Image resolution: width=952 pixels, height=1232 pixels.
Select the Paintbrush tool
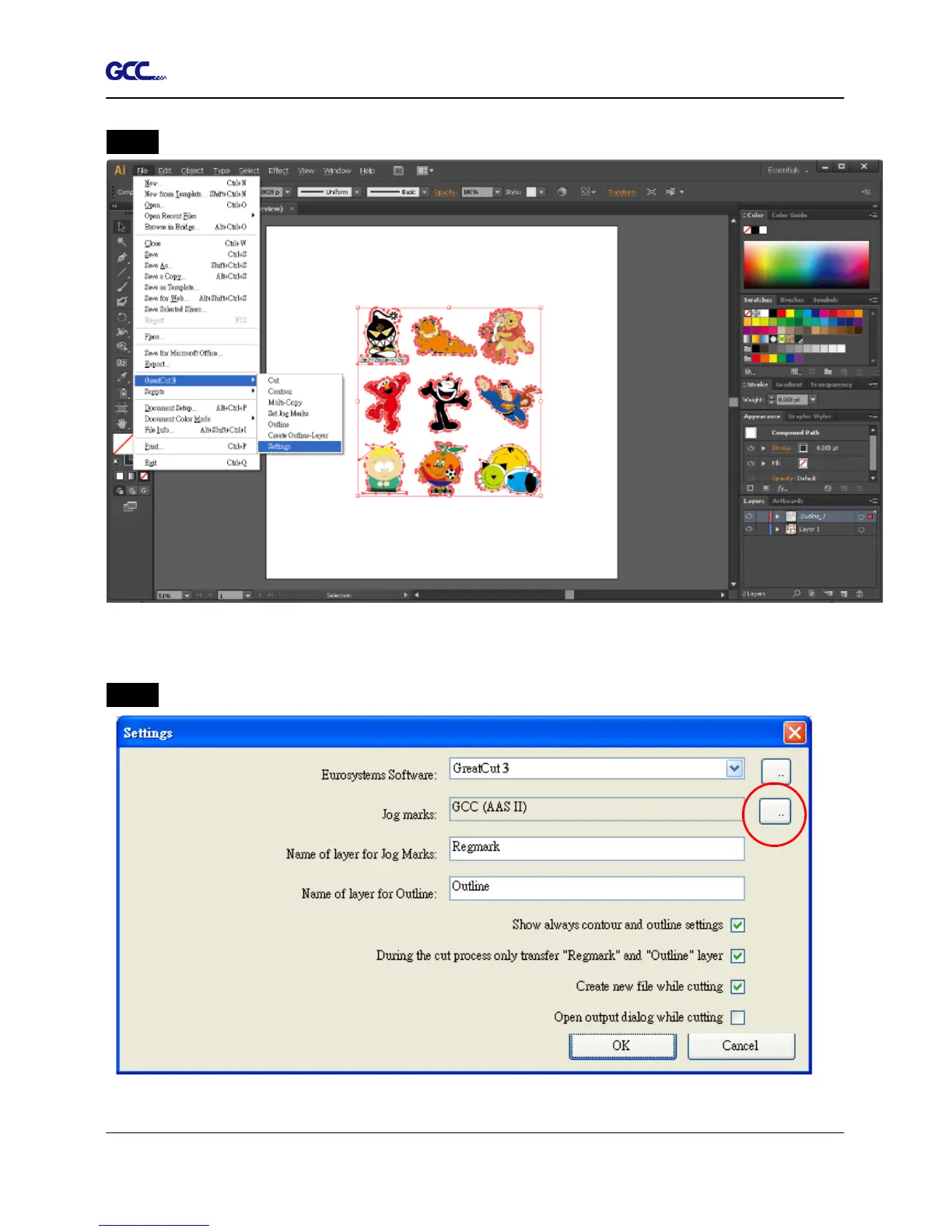point(121,287)
